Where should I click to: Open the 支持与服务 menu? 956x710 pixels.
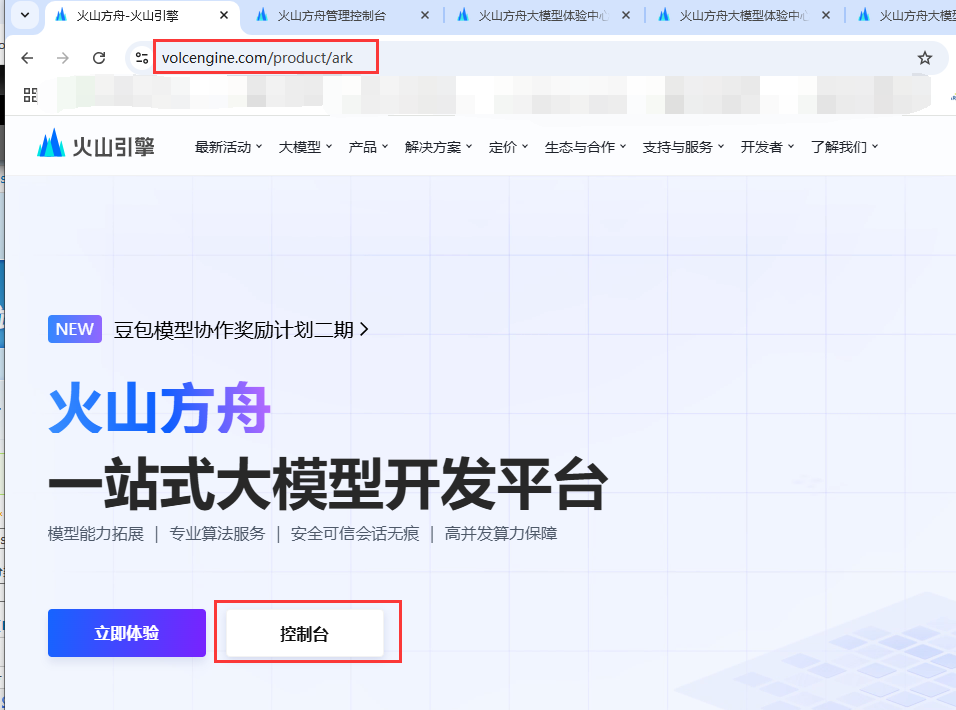click(x=683, y=147)
